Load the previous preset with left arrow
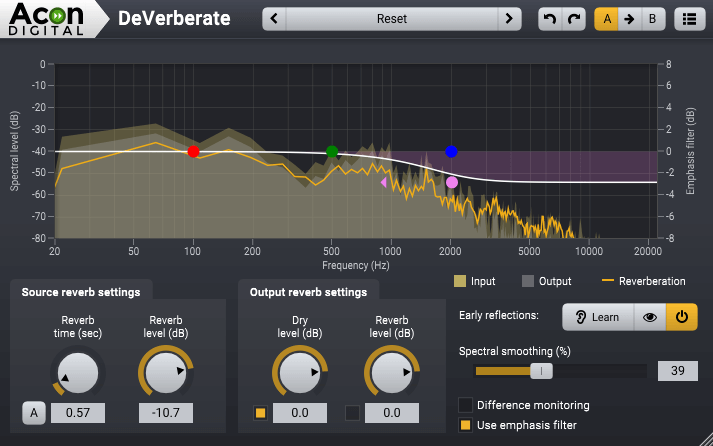 point(274,19)
